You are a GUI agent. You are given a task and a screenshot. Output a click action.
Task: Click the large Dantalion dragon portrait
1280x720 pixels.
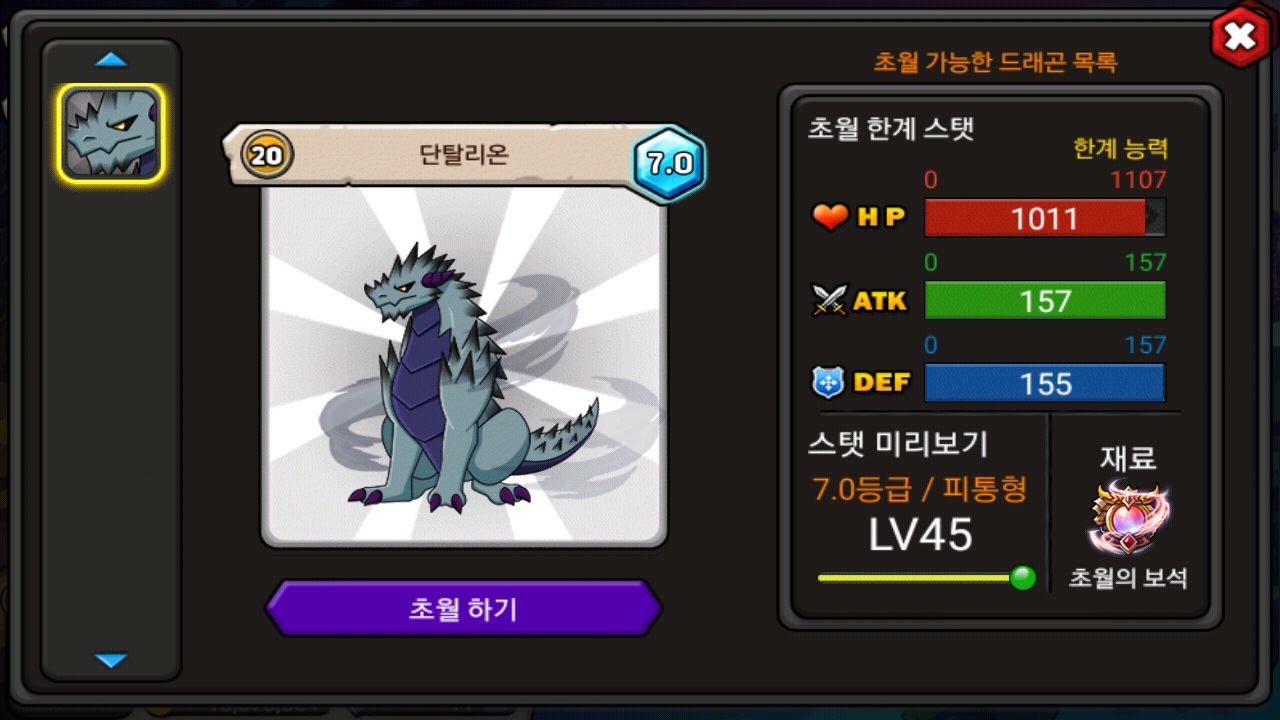tap(464, 365)
